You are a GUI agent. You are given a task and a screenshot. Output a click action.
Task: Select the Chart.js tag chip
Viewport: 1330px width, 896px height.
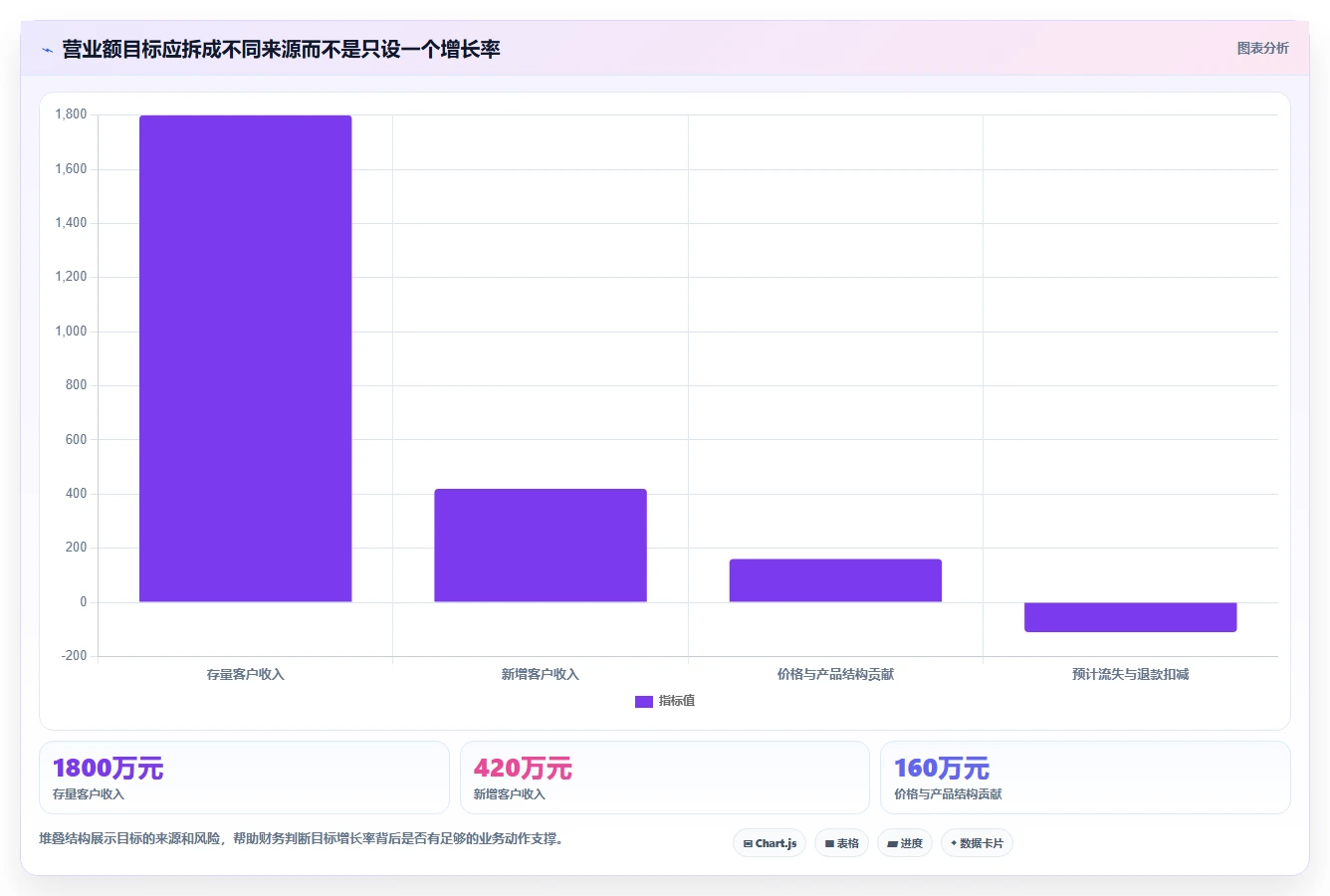[x=770, y=843]
